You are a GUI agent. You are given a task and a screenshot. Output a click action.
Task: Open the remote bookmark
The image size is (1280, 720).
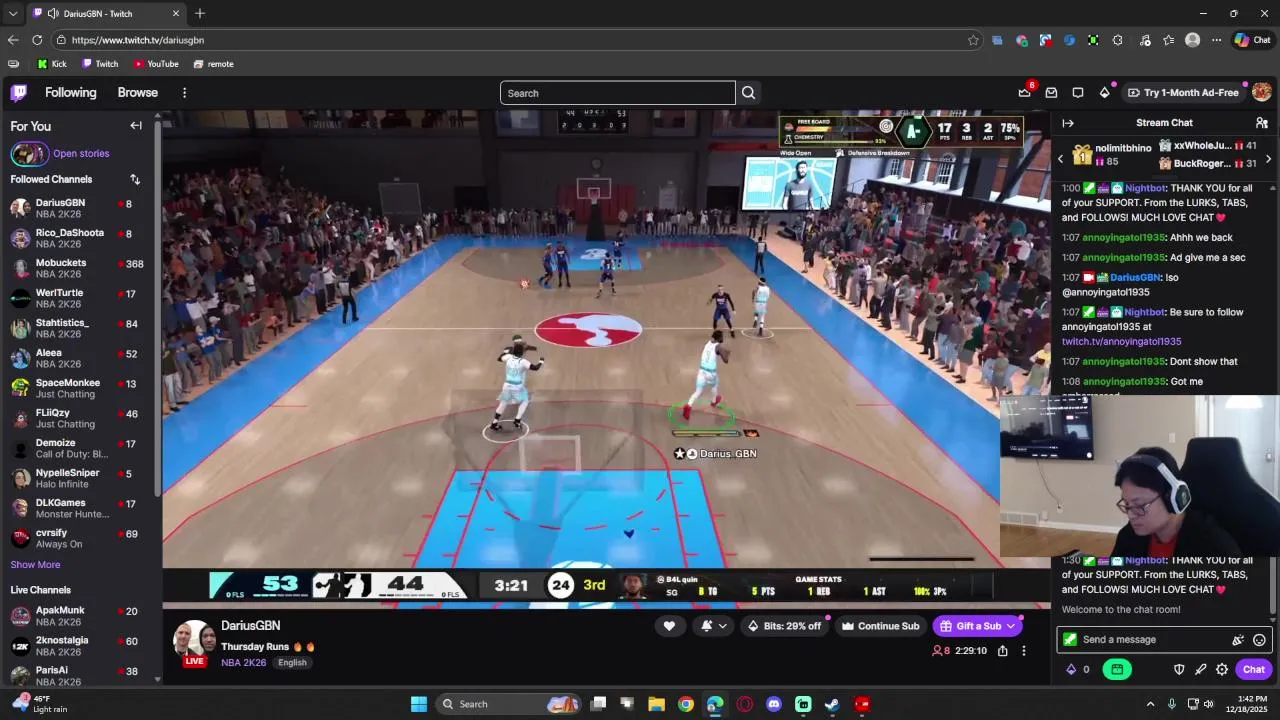coord(213,64)
